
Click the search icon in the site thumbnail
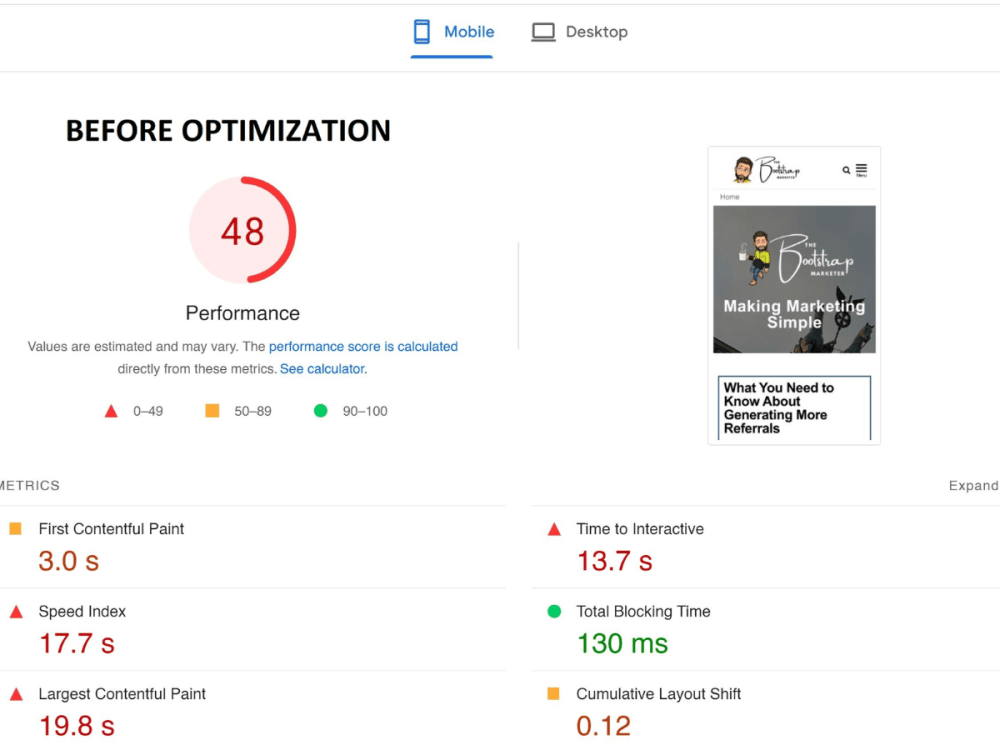click(x=846, y=170)
